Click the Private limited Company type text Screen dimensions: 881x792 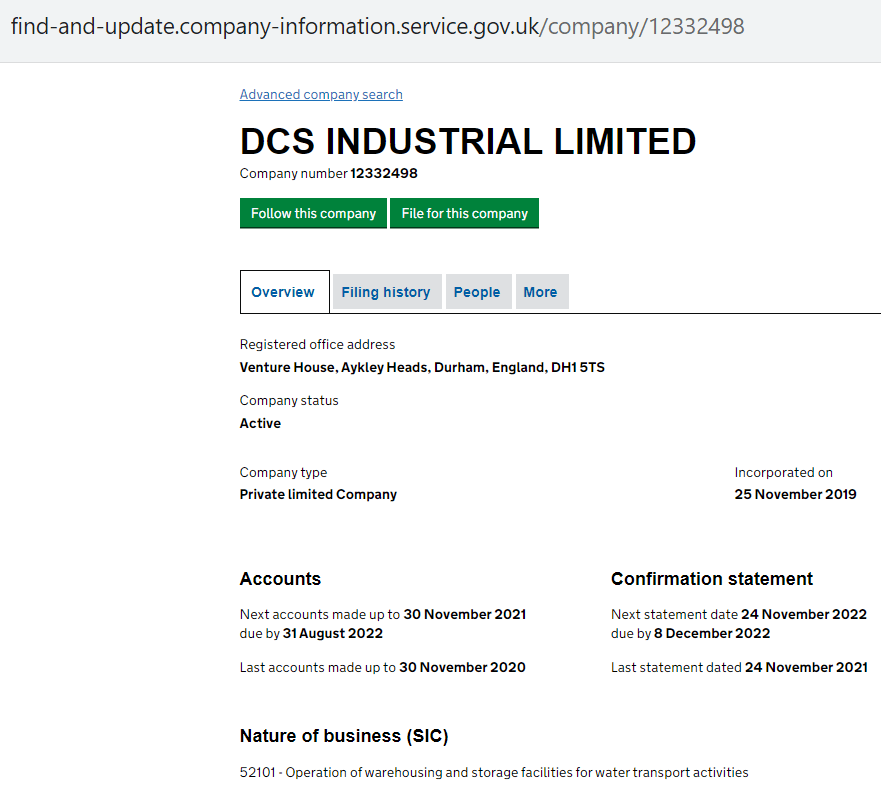click(x=318, y=495)
